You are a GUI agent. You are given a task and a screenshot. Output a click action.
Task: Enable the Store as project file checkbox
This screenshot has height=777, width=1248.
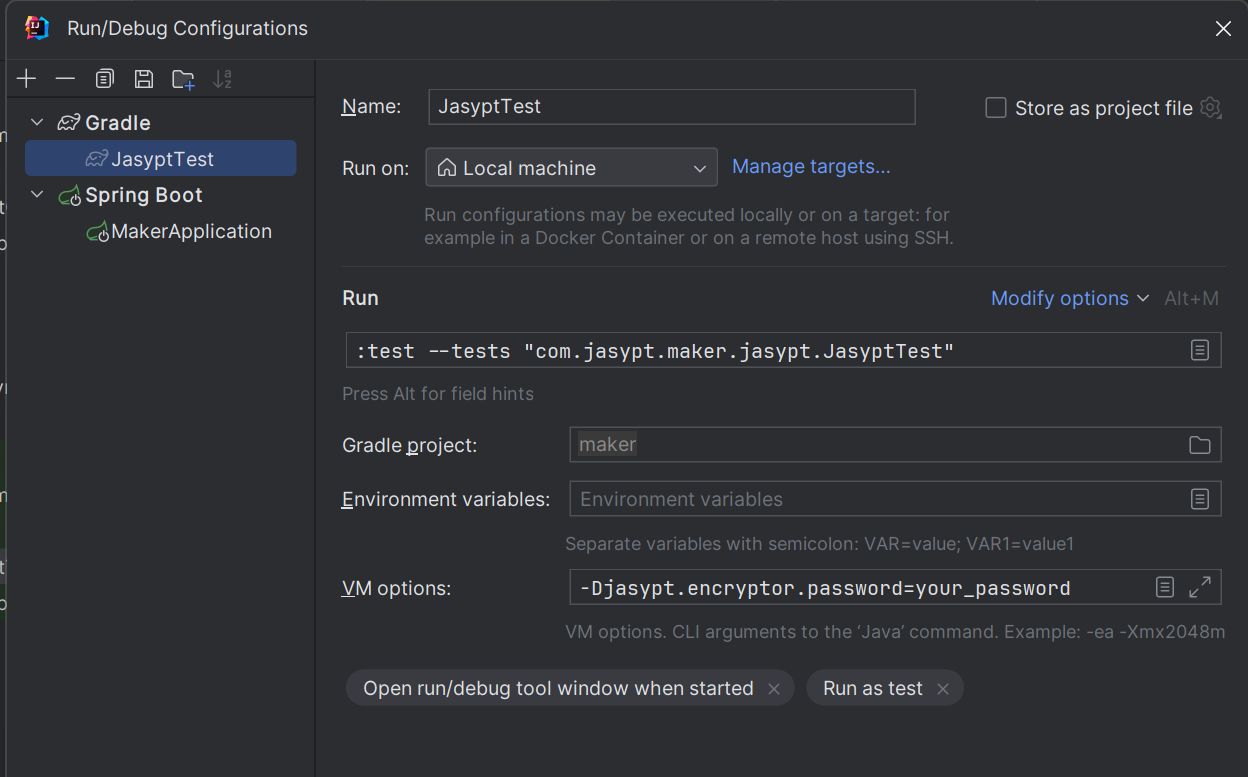click(996, 108)
